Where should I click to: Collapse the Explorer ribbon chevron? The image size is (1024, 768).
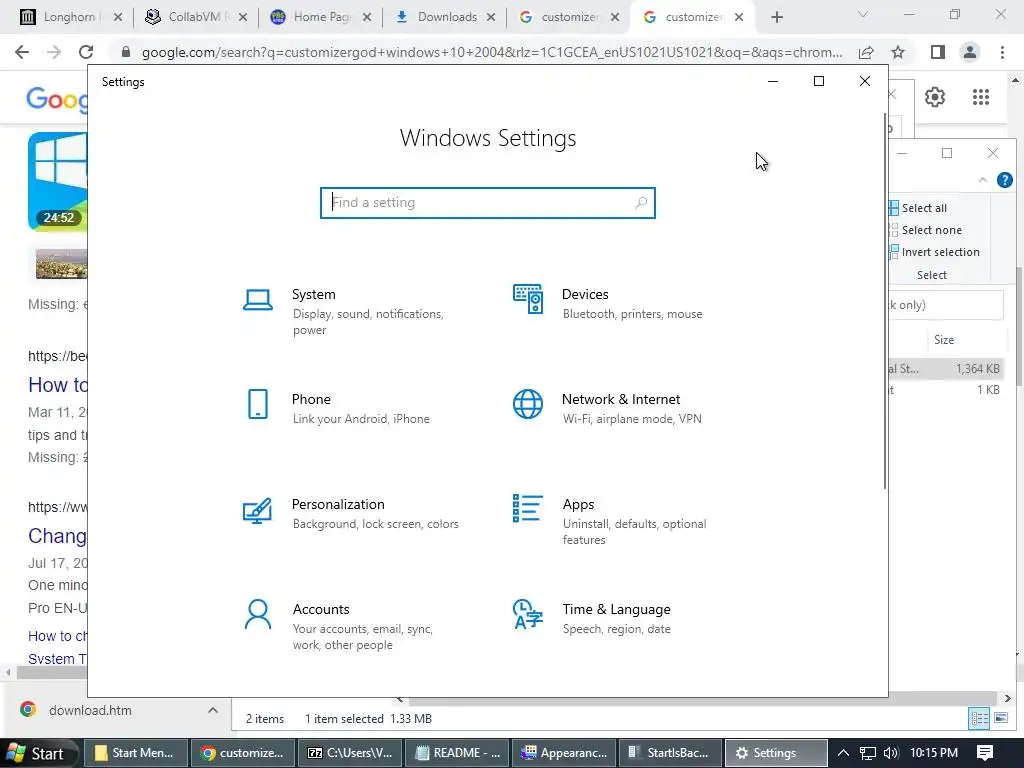pos(983,180)
